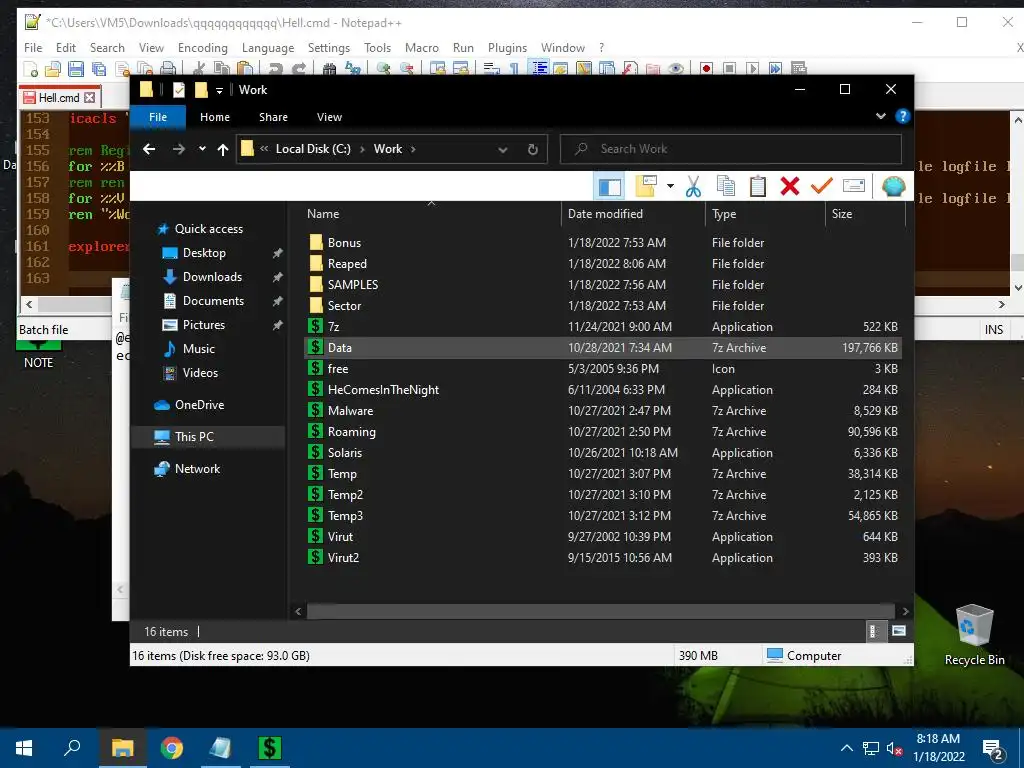
Task: Close the Hell.cmd tab in Notepad++
Action: (90, 97)
